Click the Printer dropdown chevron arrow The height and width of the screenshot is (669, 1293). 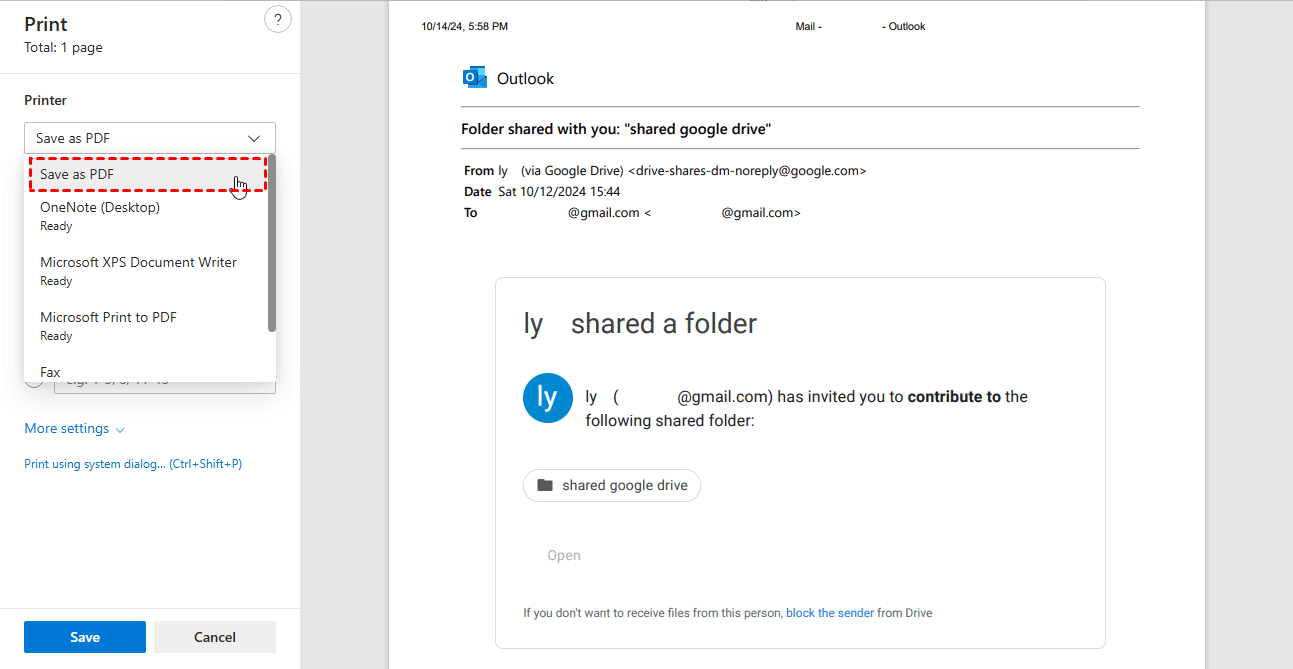tap(254, 138)
